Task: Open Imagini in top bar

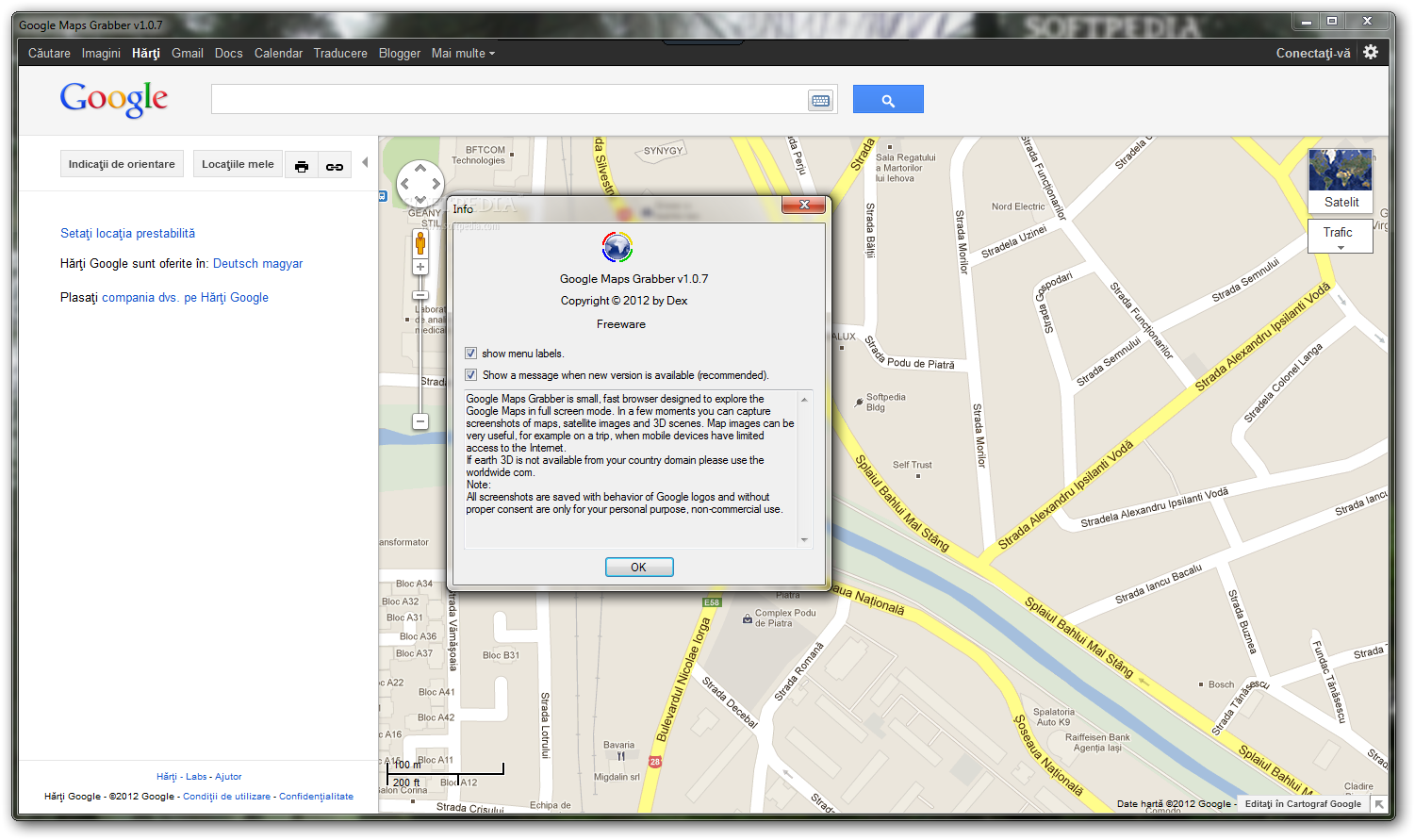Action: 101,53
